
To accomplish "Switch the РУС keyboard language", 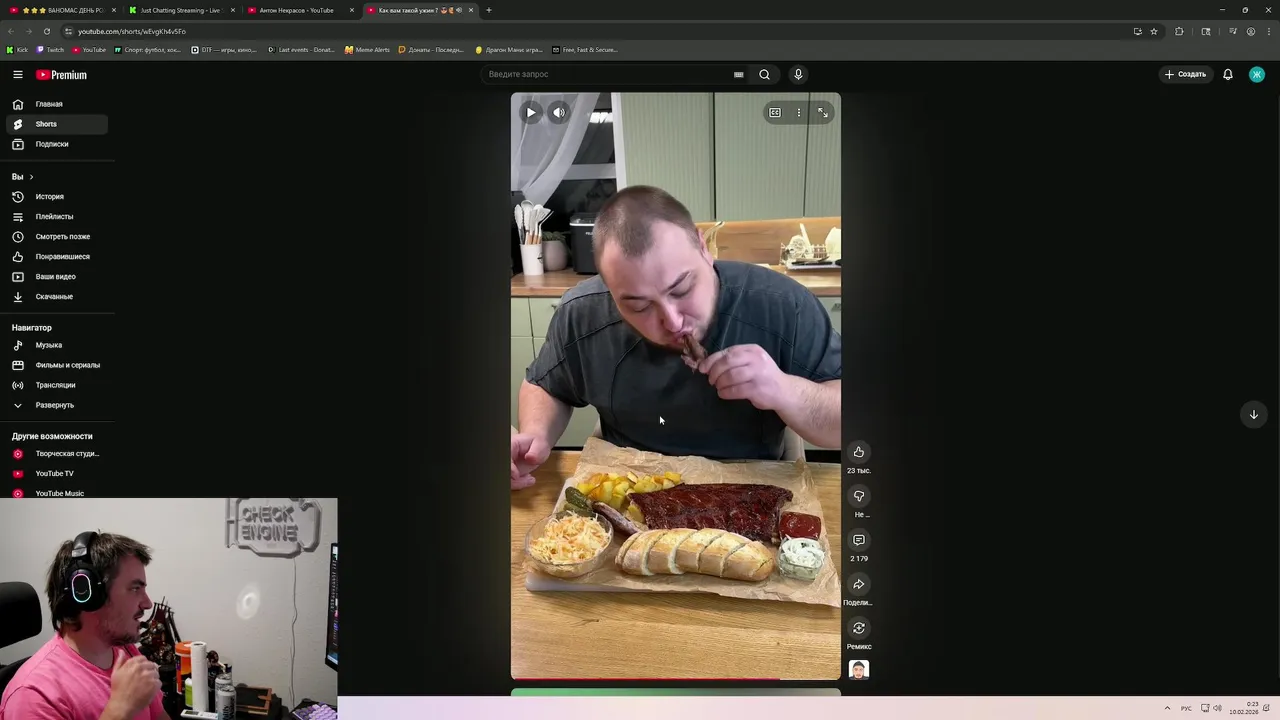I will [1186, 708].
